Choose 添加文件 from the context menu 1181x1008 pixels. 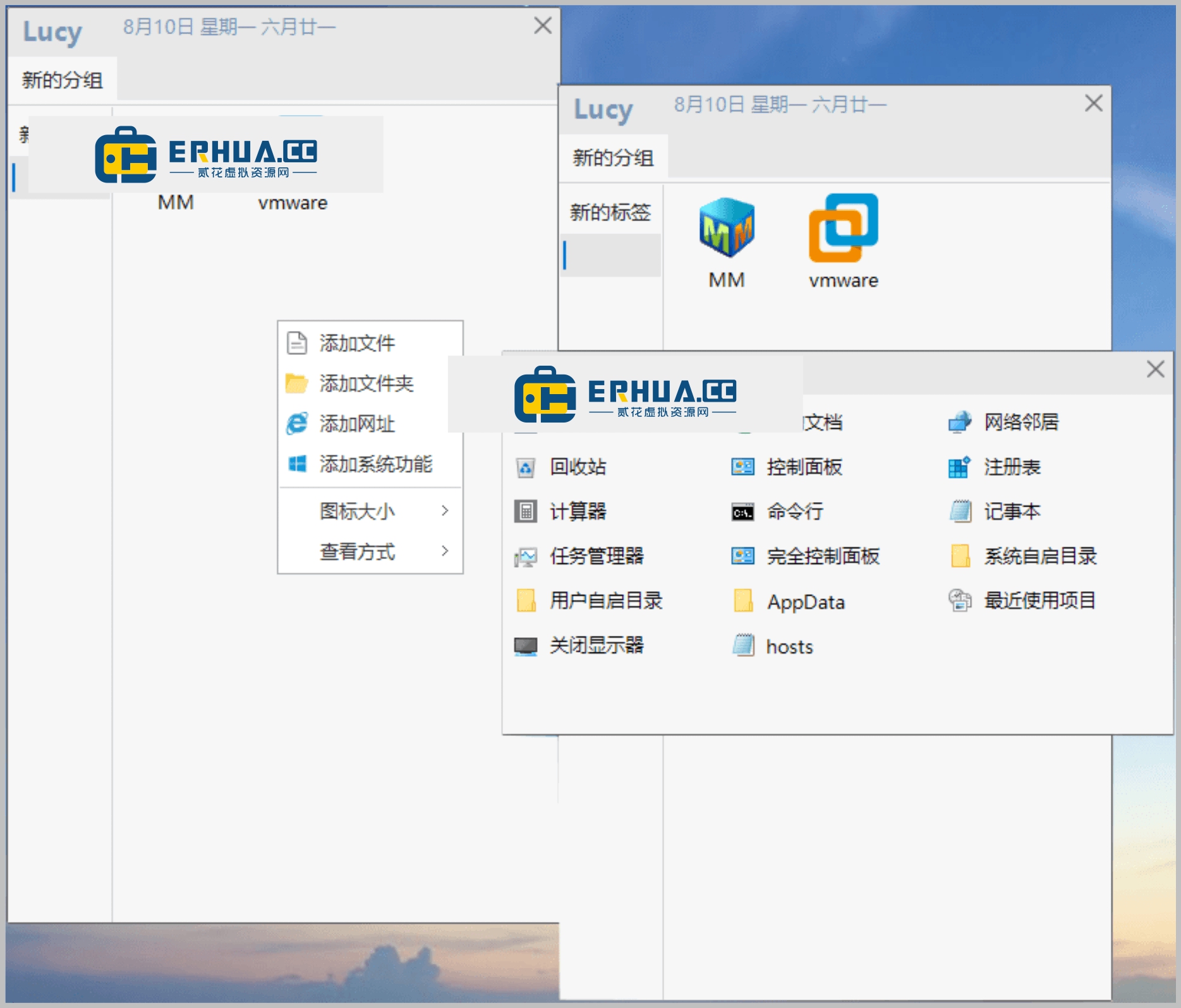point(370,343)
